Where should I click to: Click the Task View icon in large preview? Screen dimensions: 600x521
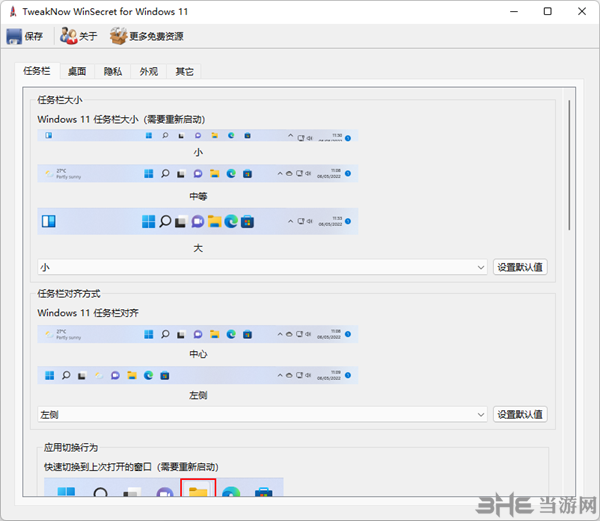point(181,222)
